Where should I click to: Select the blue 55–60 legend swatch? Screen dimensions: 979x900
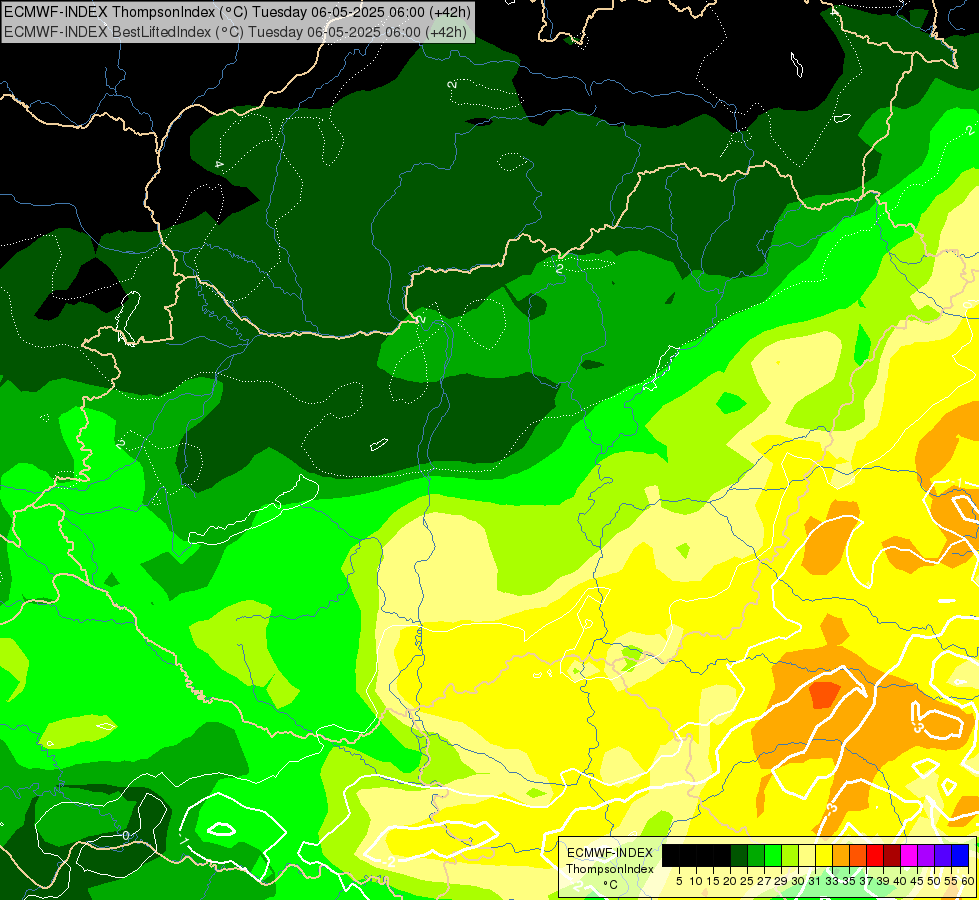coord(960,856)
